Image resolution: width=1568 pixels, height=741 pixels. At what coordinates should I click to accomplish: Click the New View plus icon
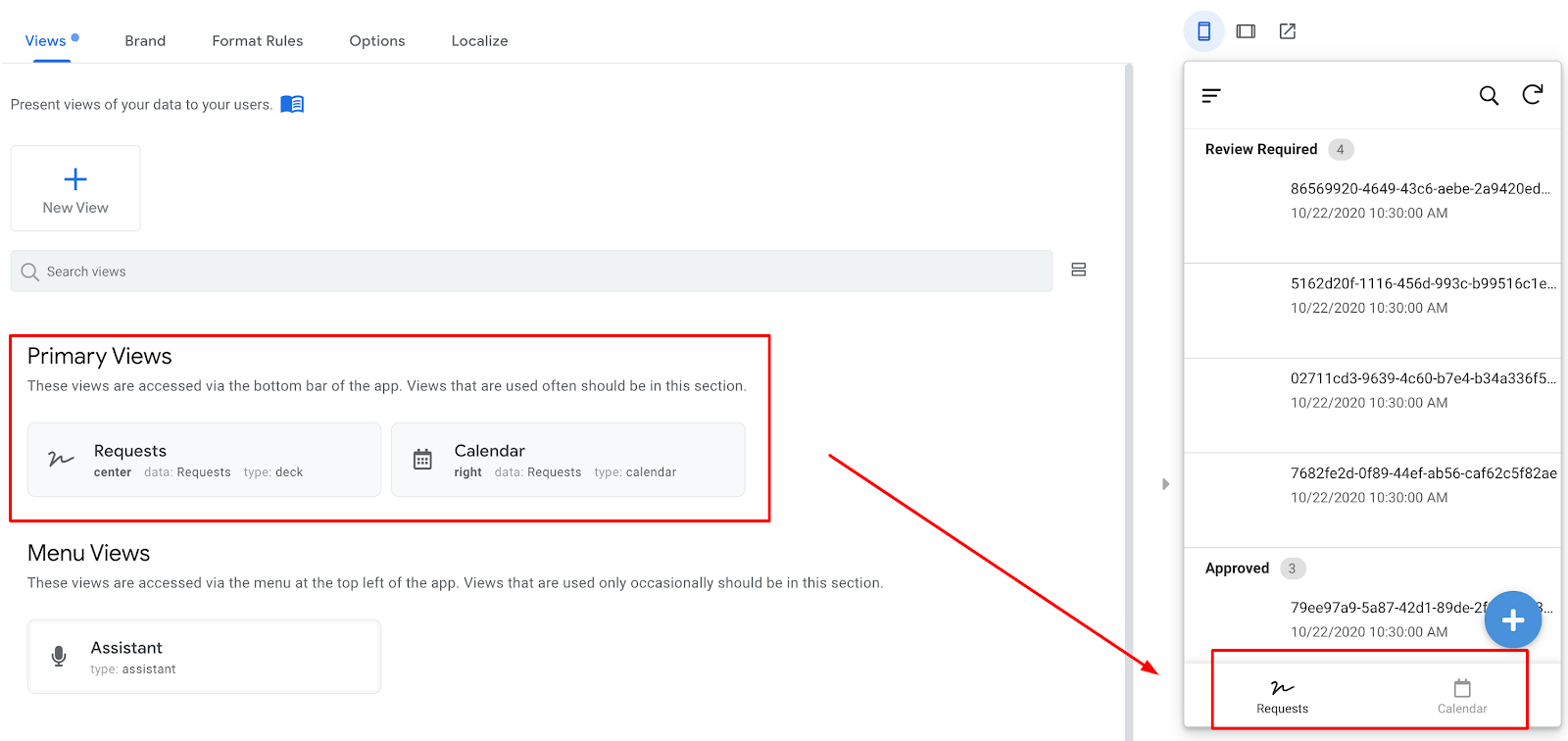point(75,179)
